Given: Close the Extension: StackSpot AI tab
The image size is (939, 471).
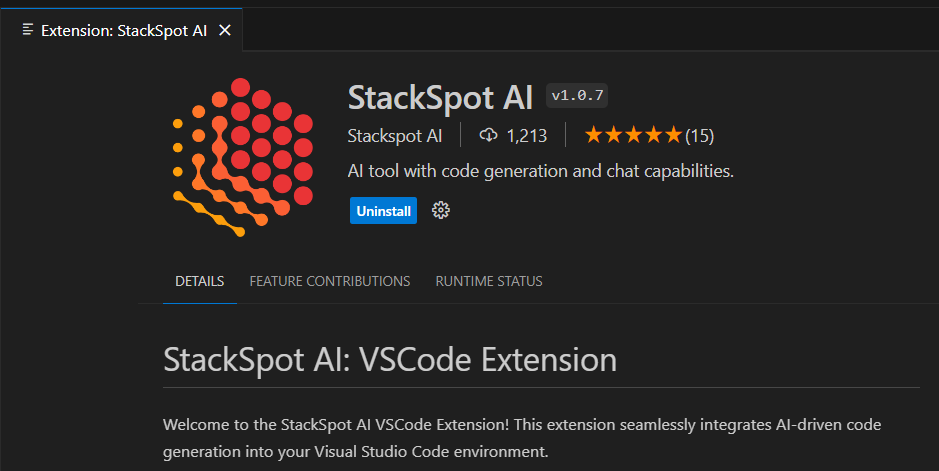Looking at the screenshot, I should tap(225, 30).
